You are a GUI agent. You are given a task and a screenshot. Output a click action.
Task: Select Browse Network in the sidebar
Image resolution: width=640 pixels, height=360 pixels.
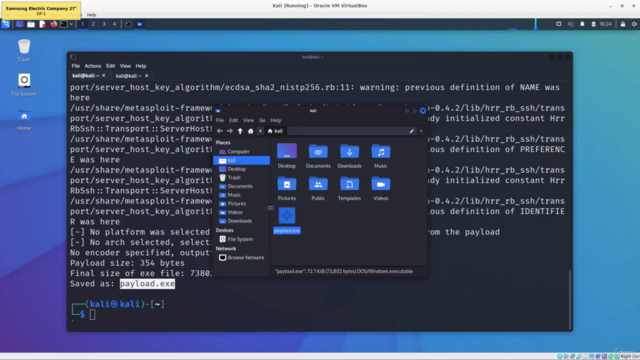pyautogui.click(x=241, y=258)
